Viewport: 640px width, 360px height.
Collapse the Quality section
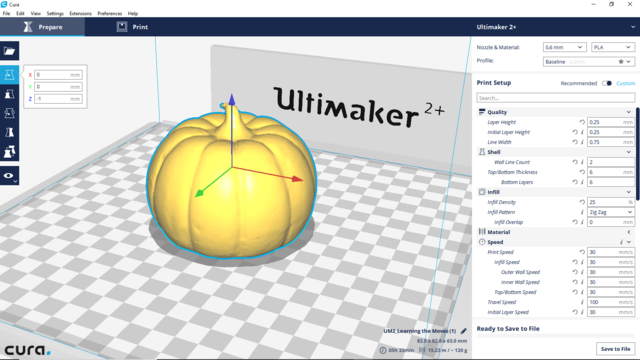click(x=629, y=112)
